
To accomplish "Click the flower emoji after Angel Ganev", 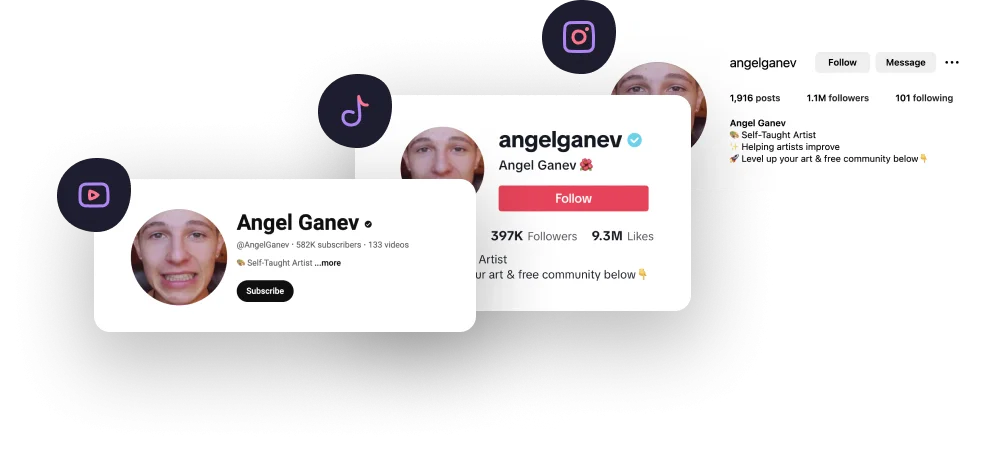I will pyautogui.click(x=586, y=165).
